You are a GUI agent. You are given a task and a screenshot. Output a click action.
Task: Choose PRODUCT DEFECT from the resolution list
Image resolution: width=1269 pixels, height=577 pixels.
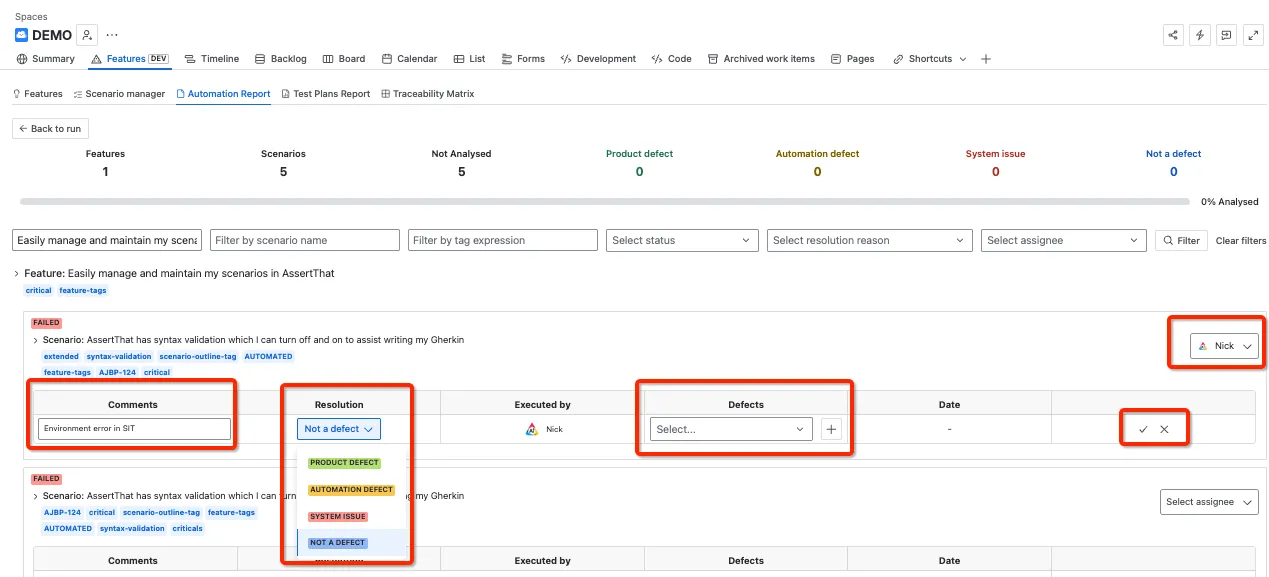[344, 463]
